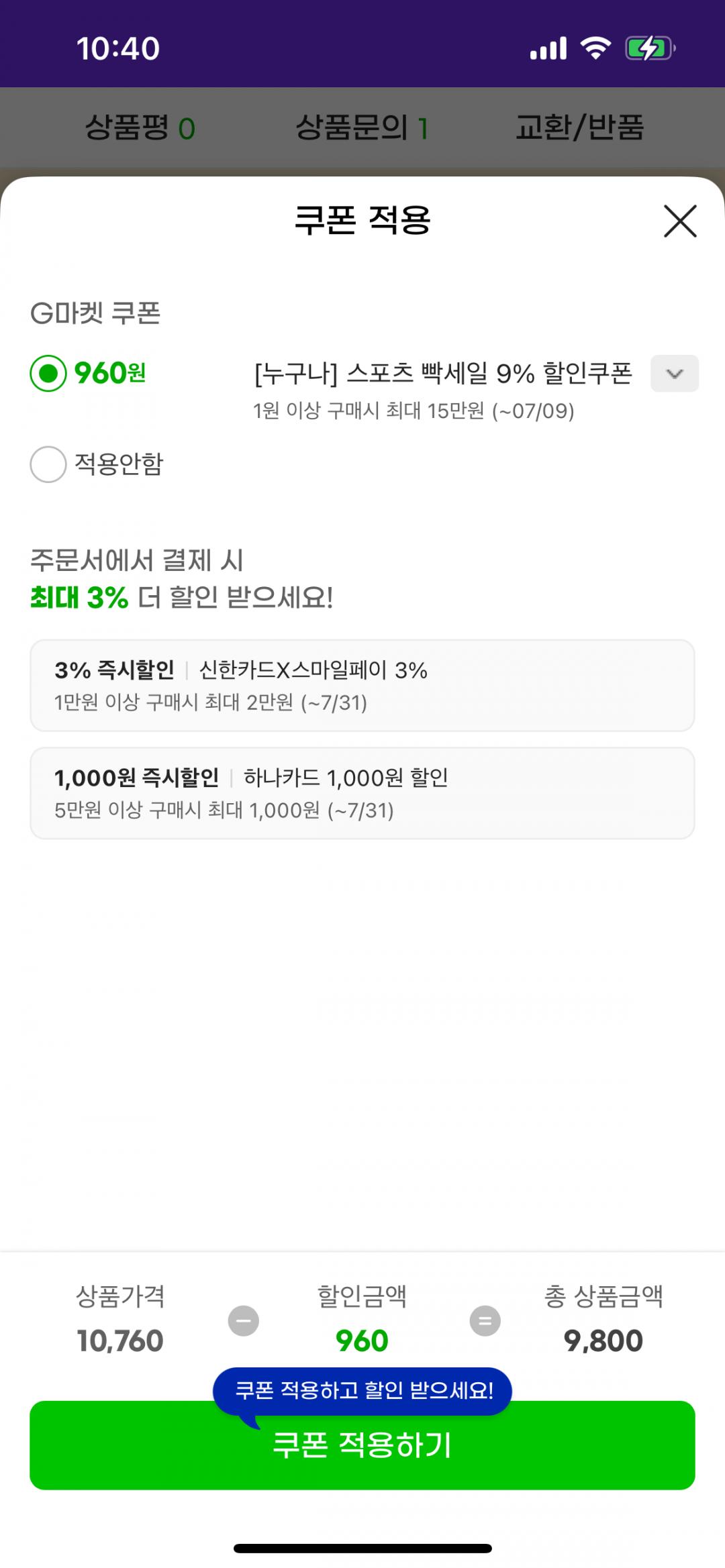Open the 교환/반품 tab

(x=579, y=127)
